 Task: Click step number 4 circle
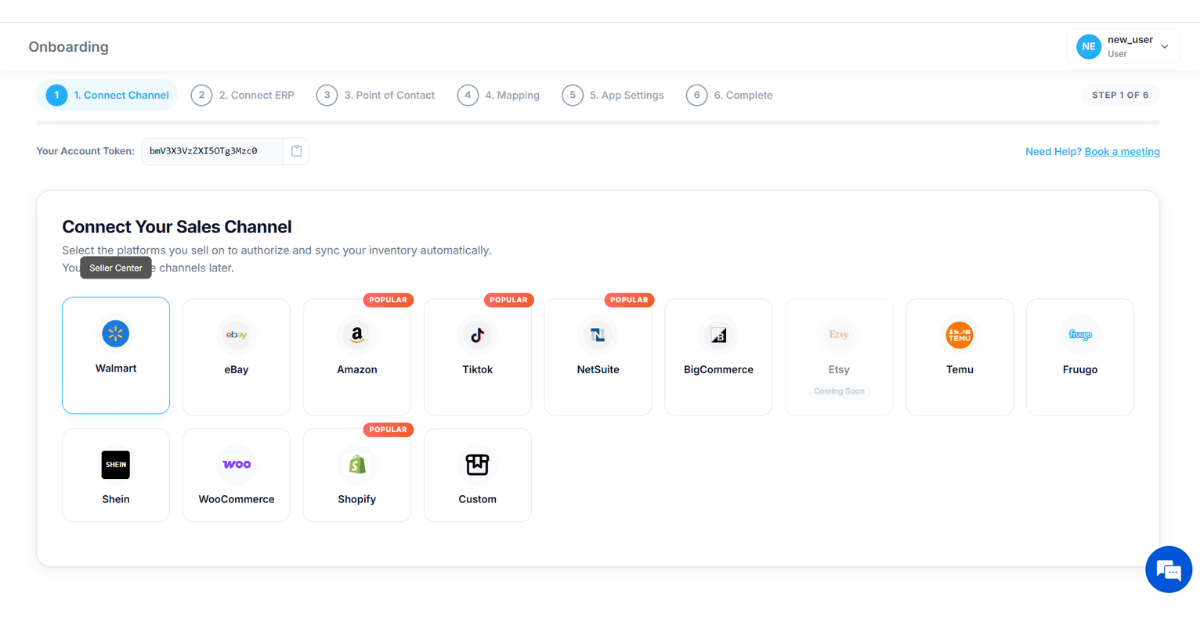(x=468, y=95)
